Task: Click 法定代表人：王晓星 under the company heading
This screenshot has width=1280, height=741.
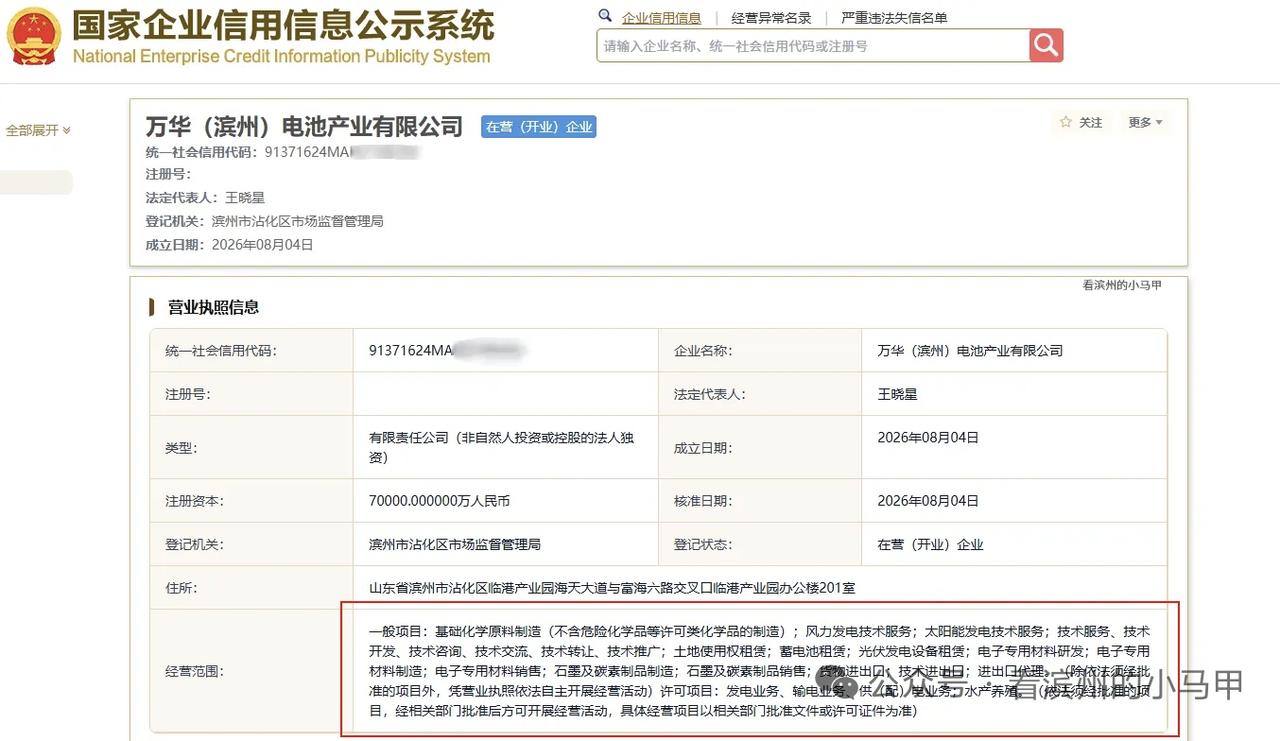Action: point(205,198)
